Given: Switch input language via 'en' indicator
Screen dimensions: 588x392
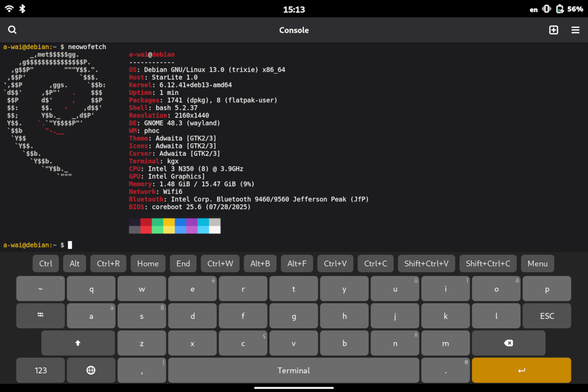Looking at the screenshot, I should [533, 10].
